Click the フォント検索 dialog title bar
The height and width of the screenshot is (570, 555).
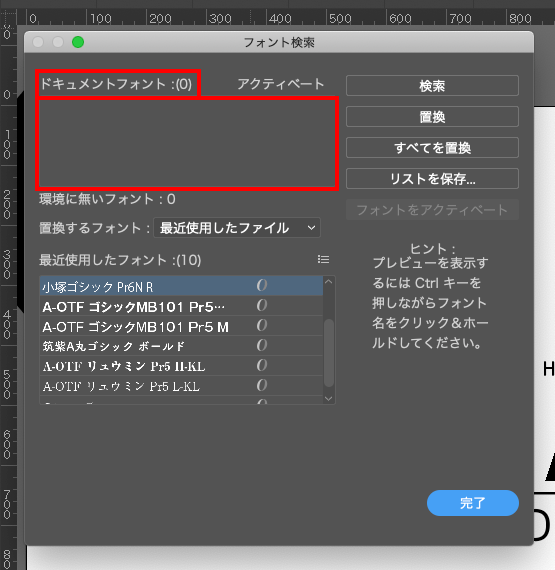(x=279, y=42)
